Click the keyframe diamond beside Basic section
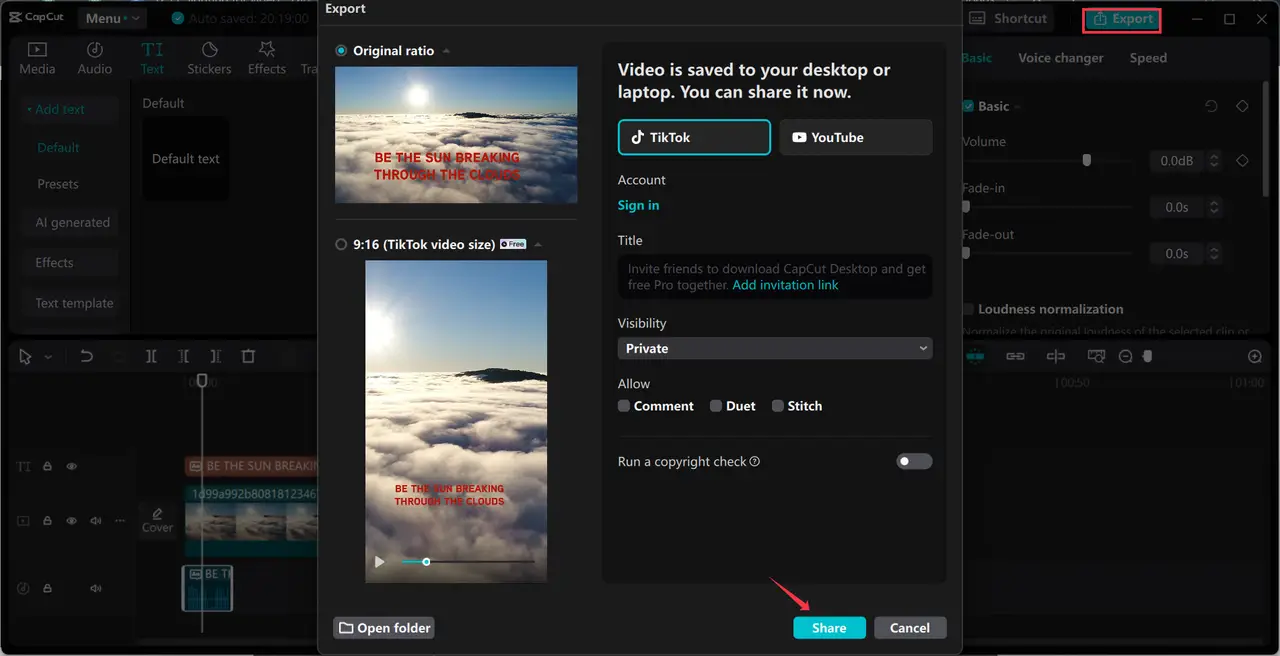 click(1242, 106)
